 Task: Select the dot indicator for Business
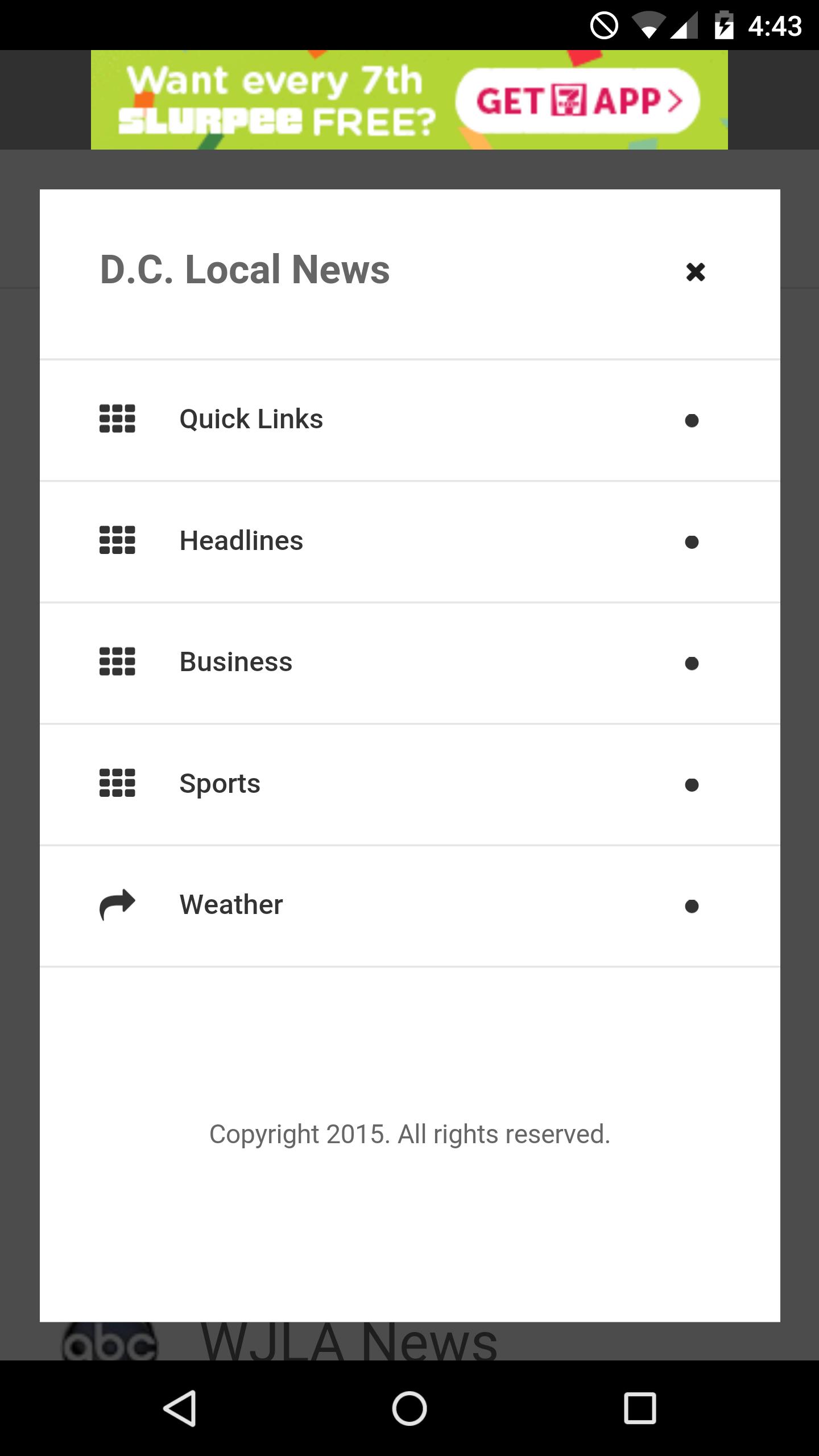tap(692, 664)
